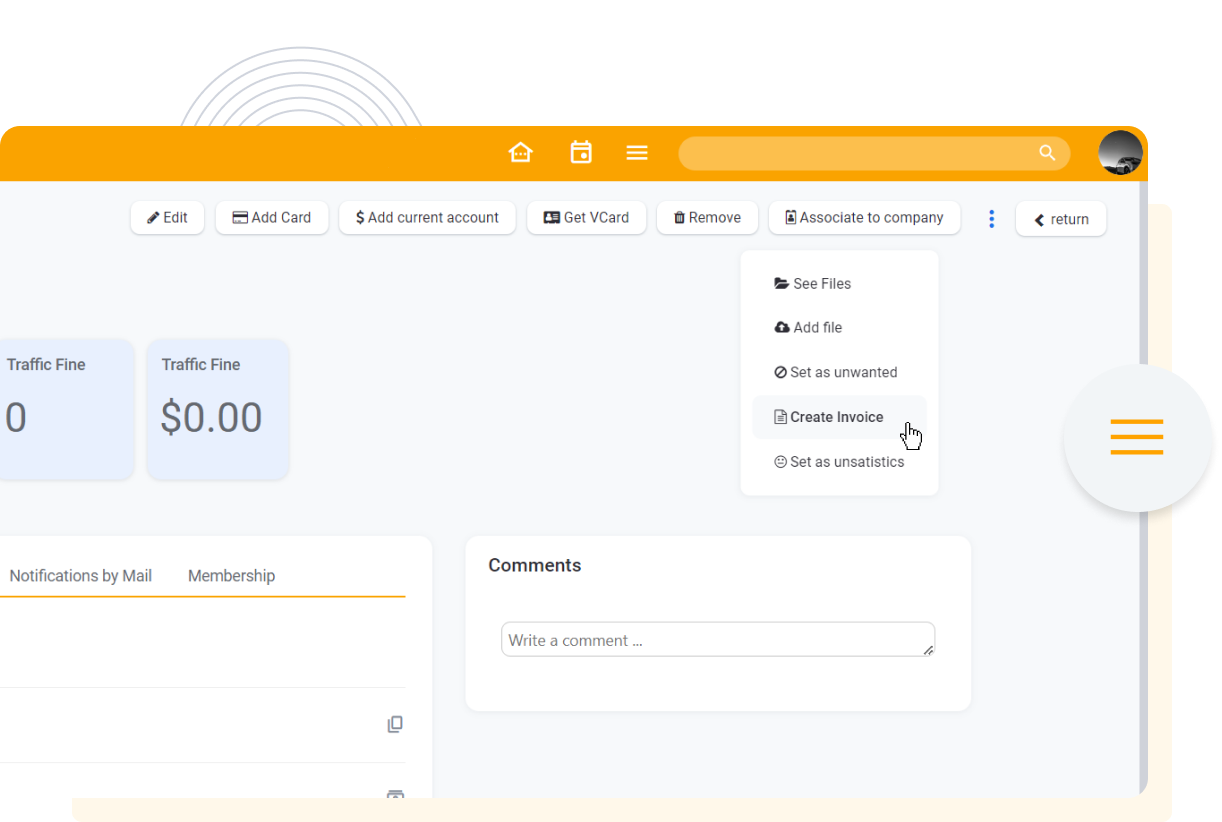Image resolution: width=1222 pixels, height=822 pixels.
Task: Open the user avatar in the top right
Action: click(1120, 153)
